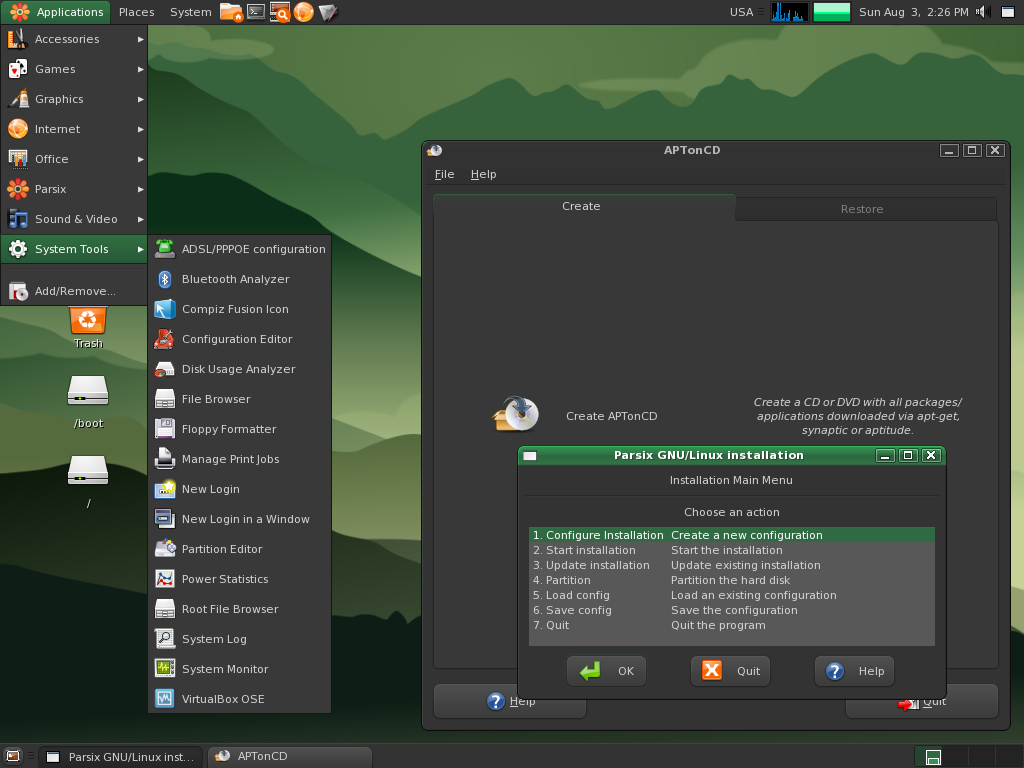Open File Browser from System Tools
The height and width of the screenshot is (768, 1024).
pos(240,399)
